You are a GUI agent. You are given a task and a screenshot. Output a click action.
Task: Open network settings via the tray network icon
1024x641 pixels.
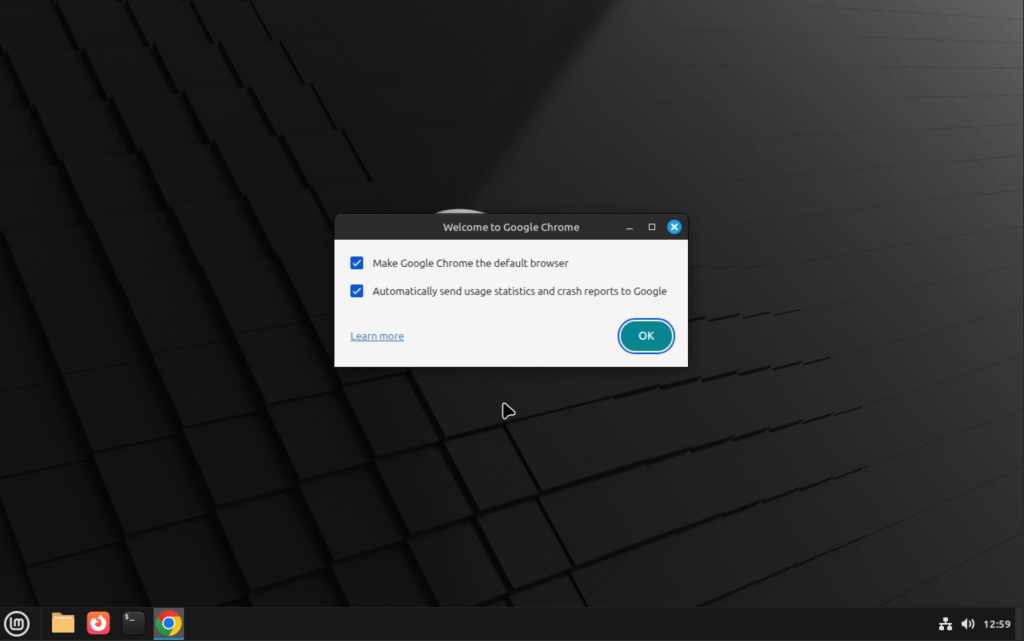tap(945, 623)
